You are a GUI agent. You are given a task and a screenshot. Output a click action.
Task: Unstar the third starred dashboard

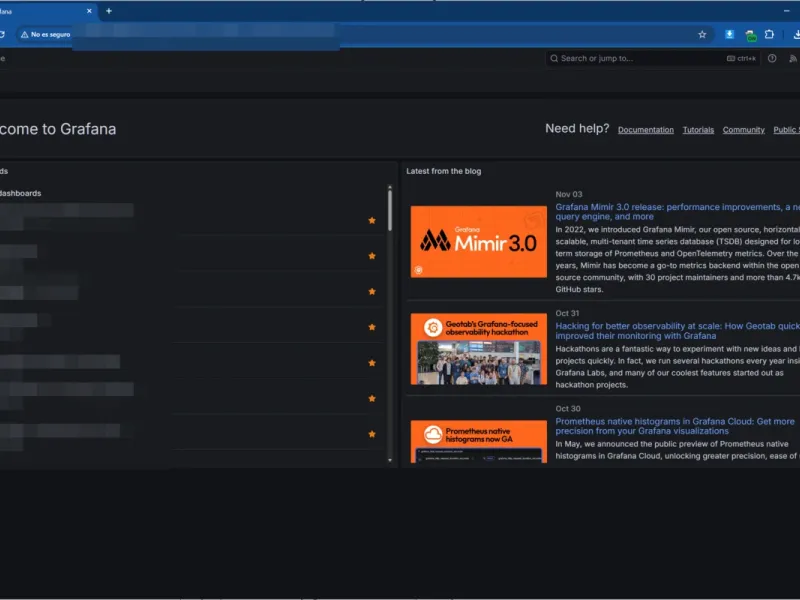click(372, 291)
